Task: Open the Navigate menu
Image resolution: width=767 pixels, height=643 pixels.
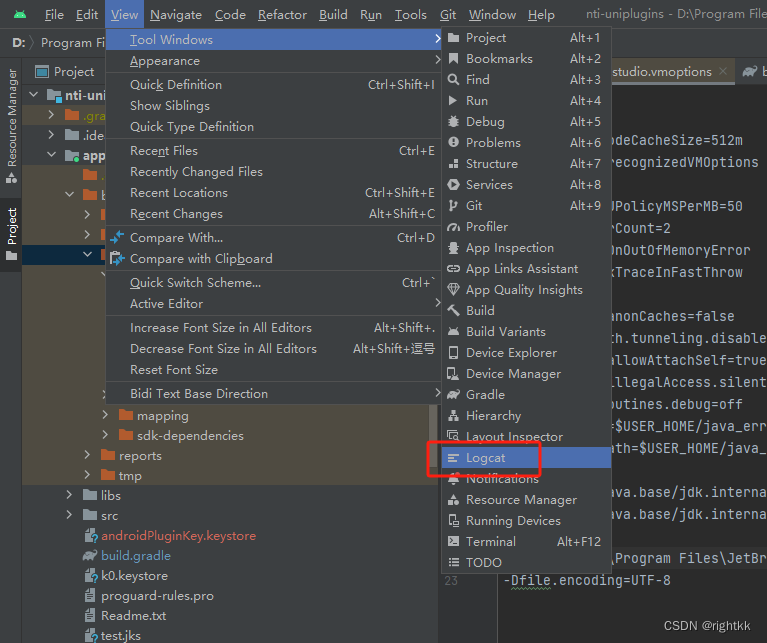Action: pyautogui.click(x=176, y=15)
